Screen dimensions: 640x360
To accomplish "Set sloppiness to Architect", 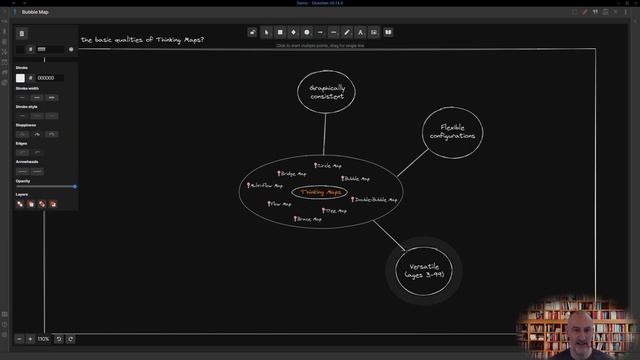I will [22, 134].
